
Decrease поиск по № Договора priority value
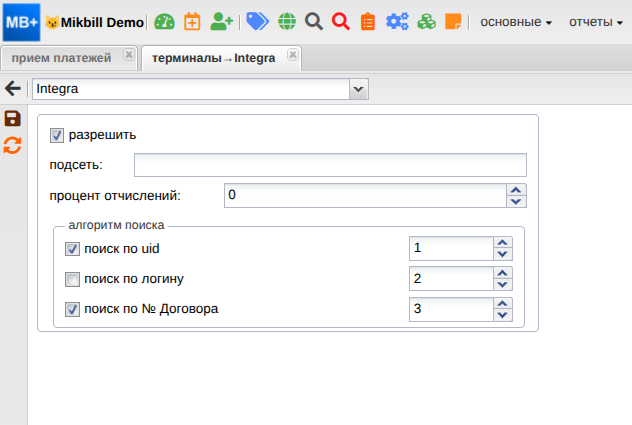pos(503,315)
